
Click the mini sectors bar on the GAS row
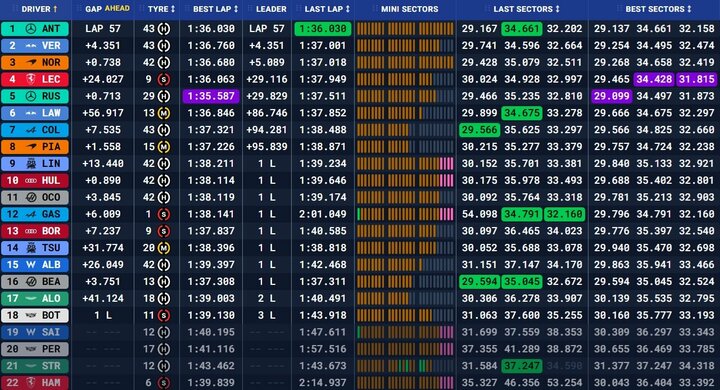(405, 214)
